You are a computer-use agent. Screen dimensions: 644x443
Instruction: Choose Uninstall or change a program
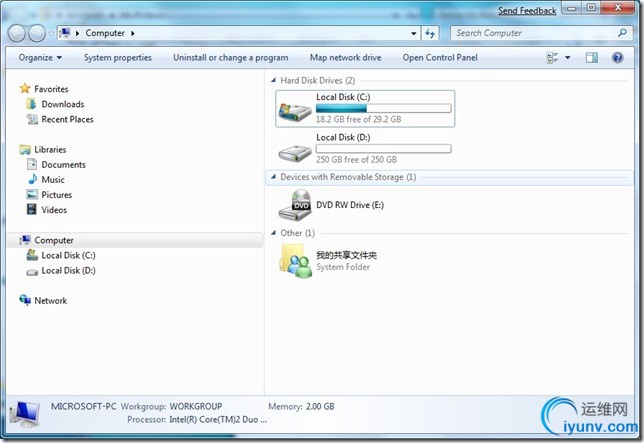tap(230, 57)
